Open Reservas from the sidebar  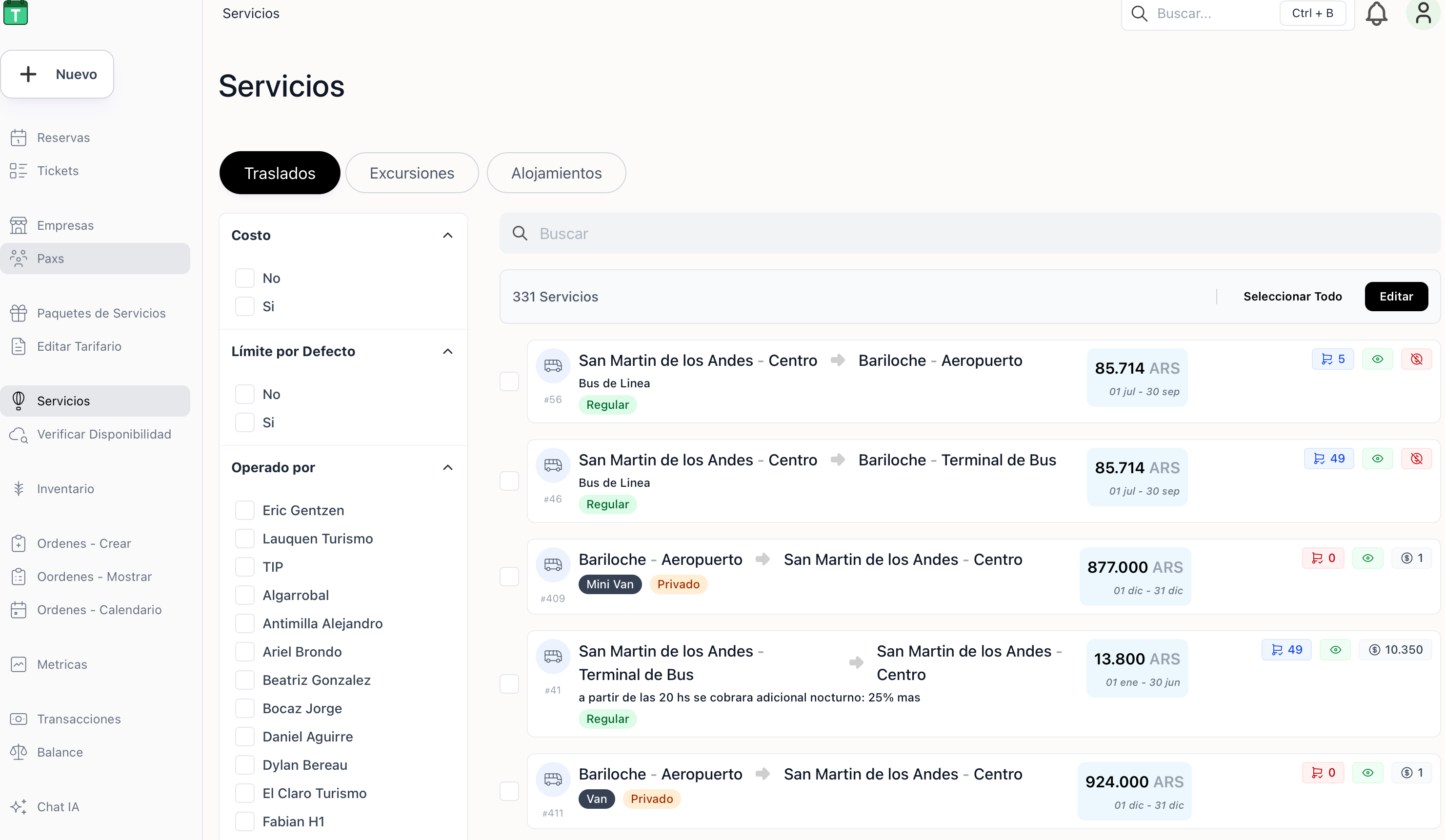(63, 137)
